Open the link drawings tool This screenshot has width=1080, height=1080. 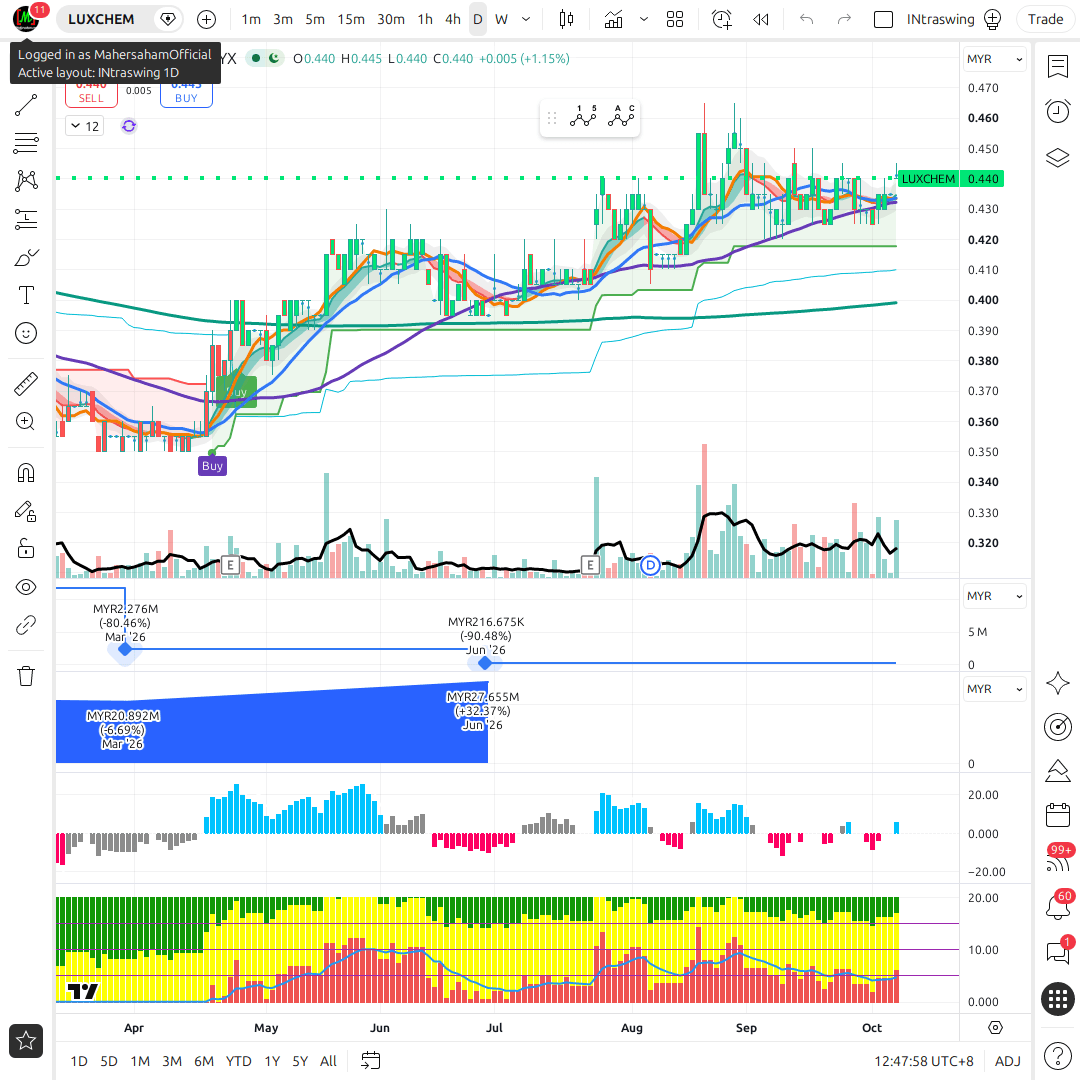tap(26, 625)
